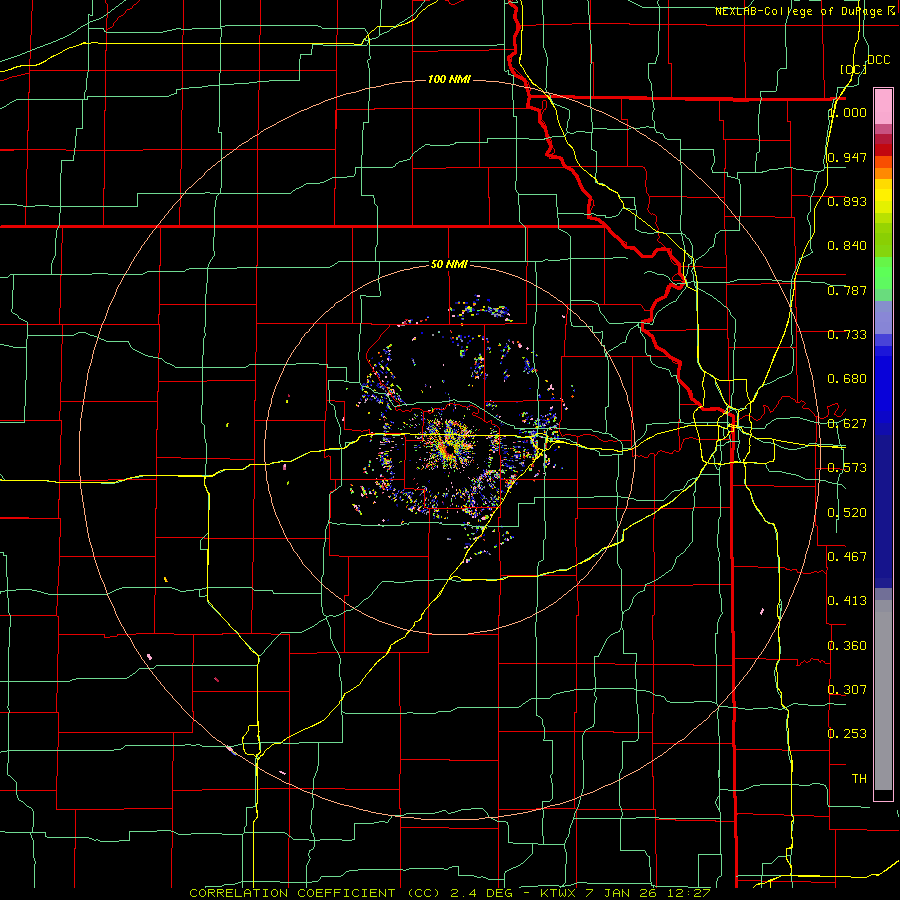
Task: Click the 0.680 scale value
Action: (847, 379)
